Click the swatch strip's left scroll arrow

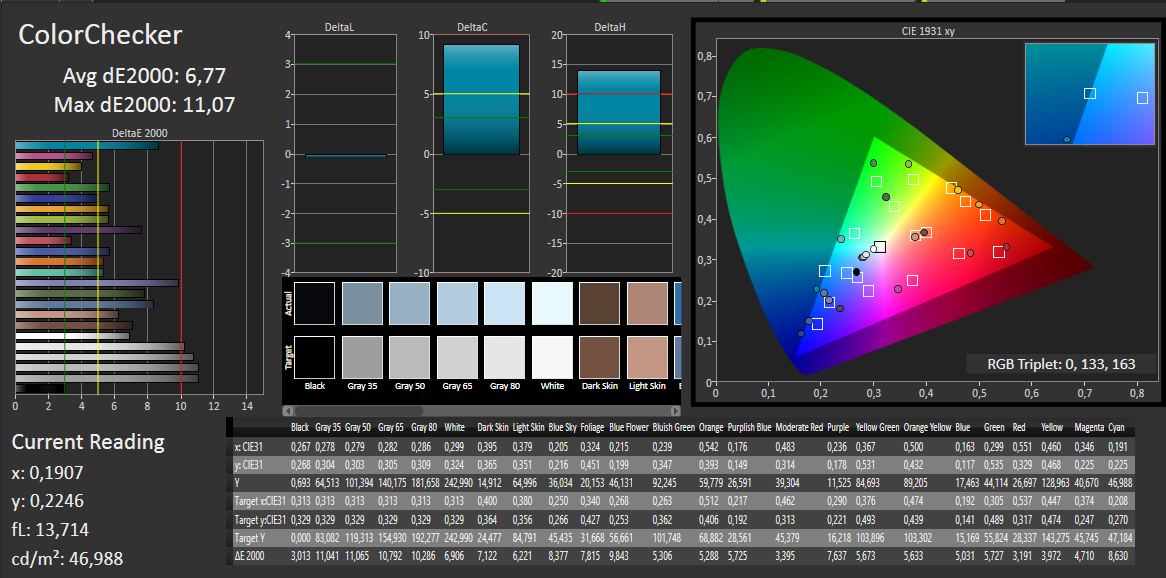point(289,411)
